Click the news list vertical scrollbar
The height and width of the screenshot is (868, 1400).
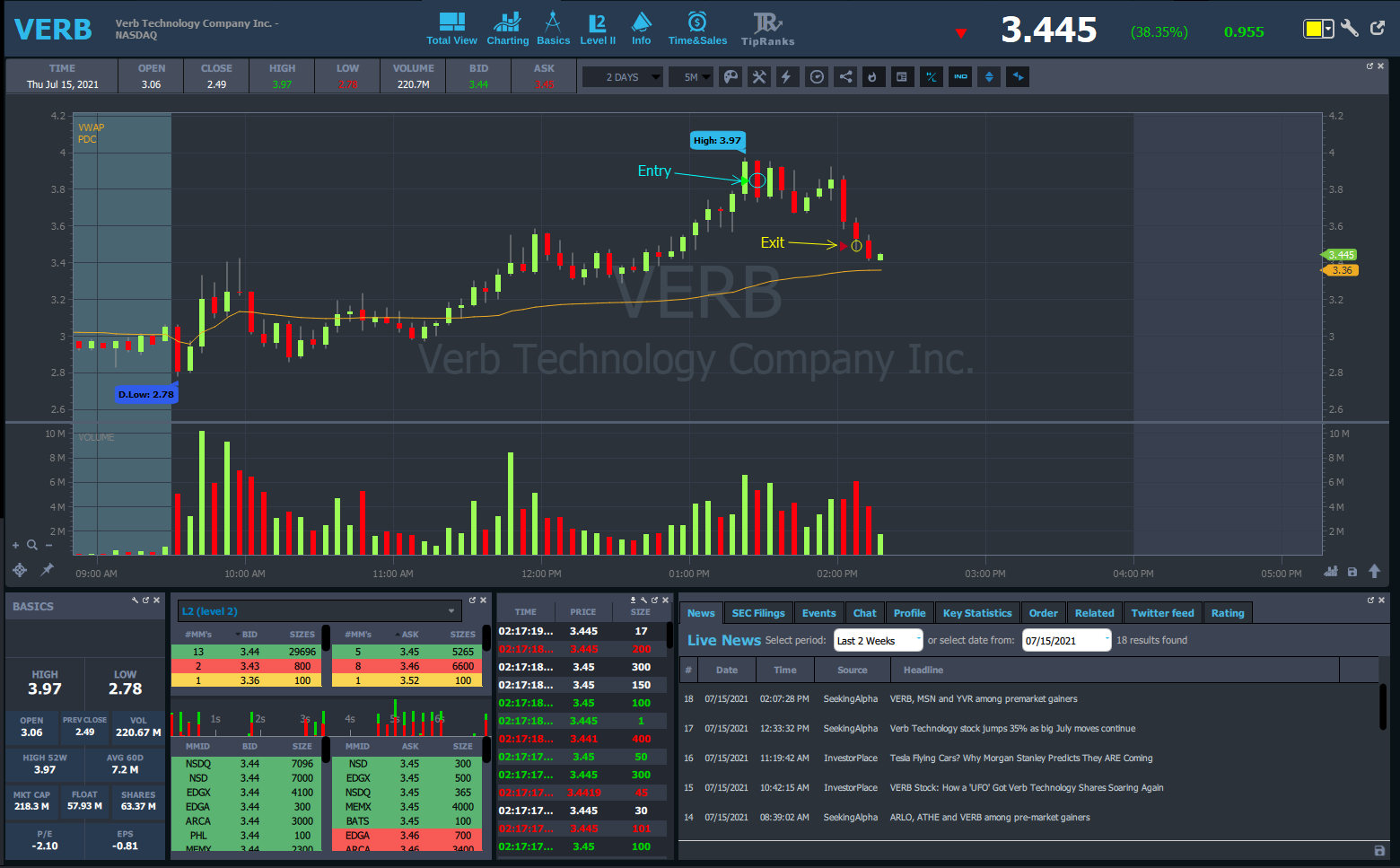coord(1383,706)
